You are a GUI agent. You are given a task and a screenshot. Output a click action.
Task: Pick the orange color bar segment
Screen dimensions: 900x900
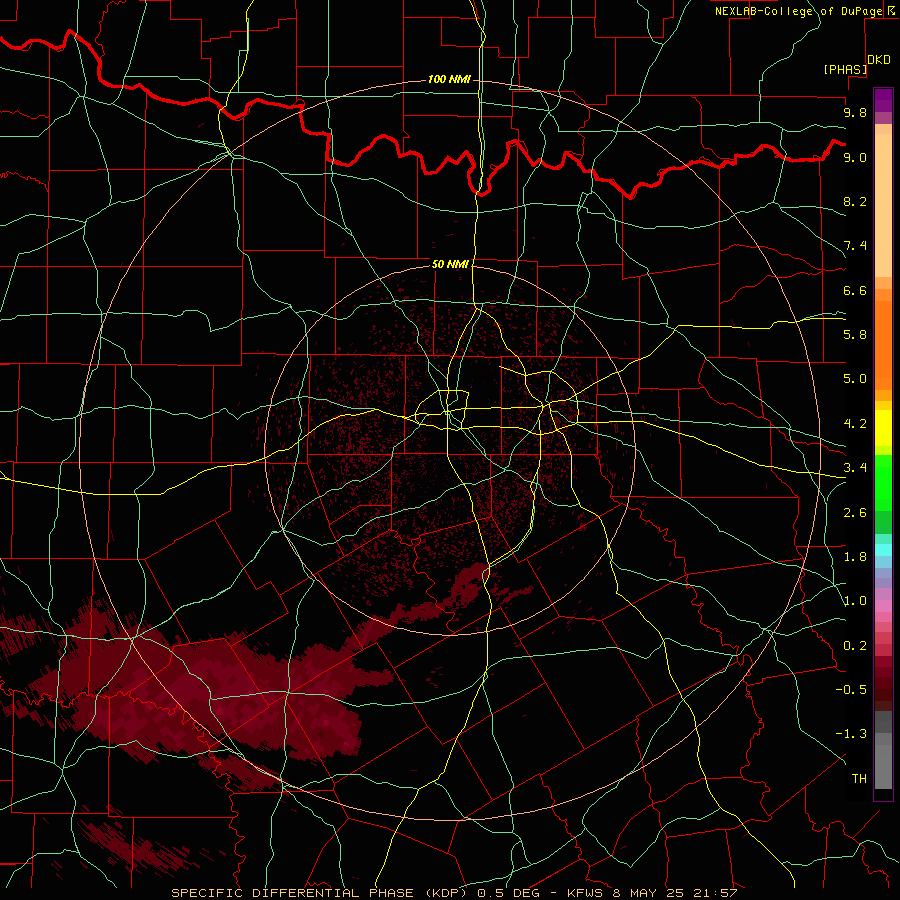[x=883, y=344]
